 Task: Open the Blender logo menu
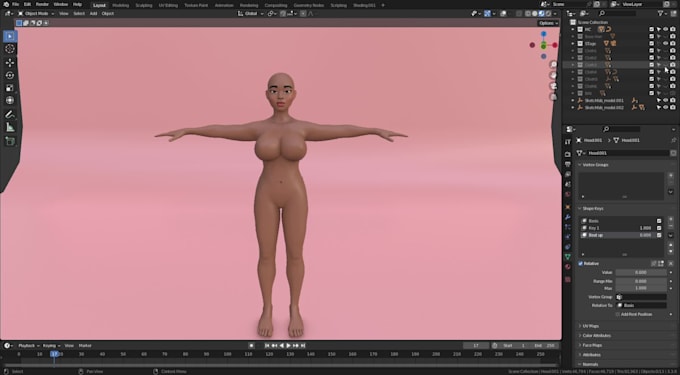pyautogui.click(x=6, y=4)
